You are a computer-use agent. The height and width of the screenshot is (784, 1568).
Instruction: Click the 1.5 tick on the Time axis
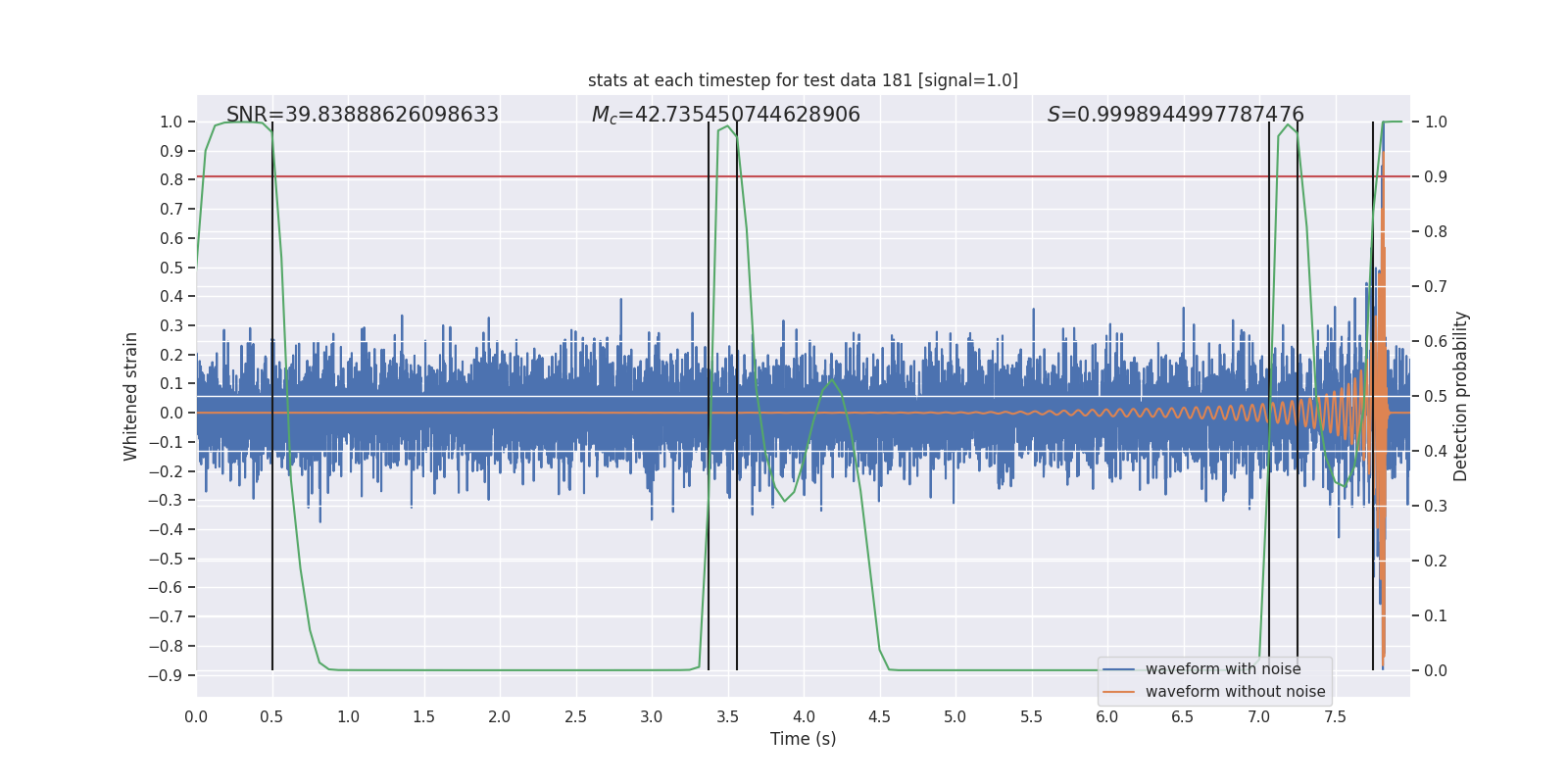tap(424, 716)
